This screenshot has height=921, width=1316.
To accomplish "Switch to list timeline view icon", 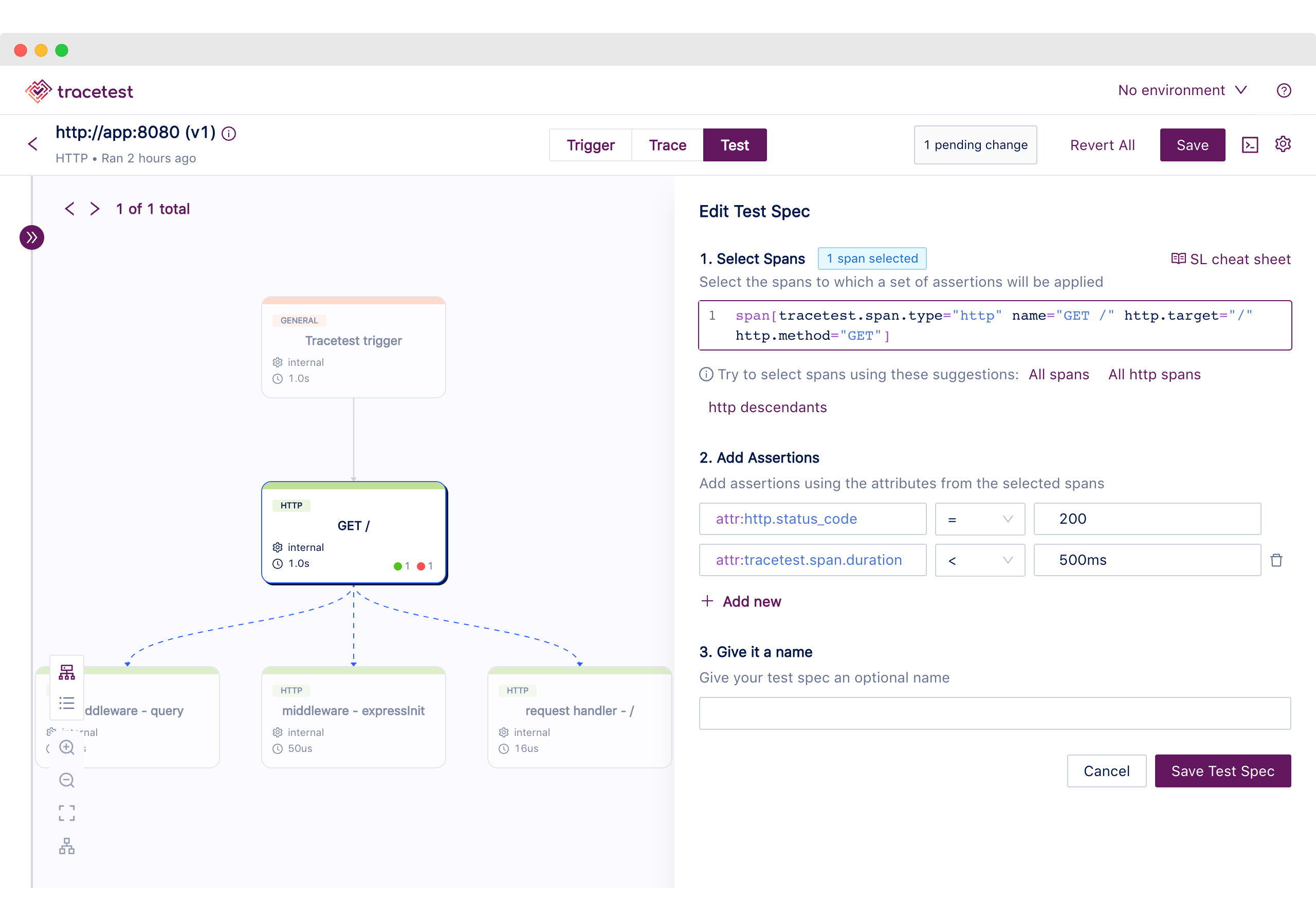I will click(66, 703).
